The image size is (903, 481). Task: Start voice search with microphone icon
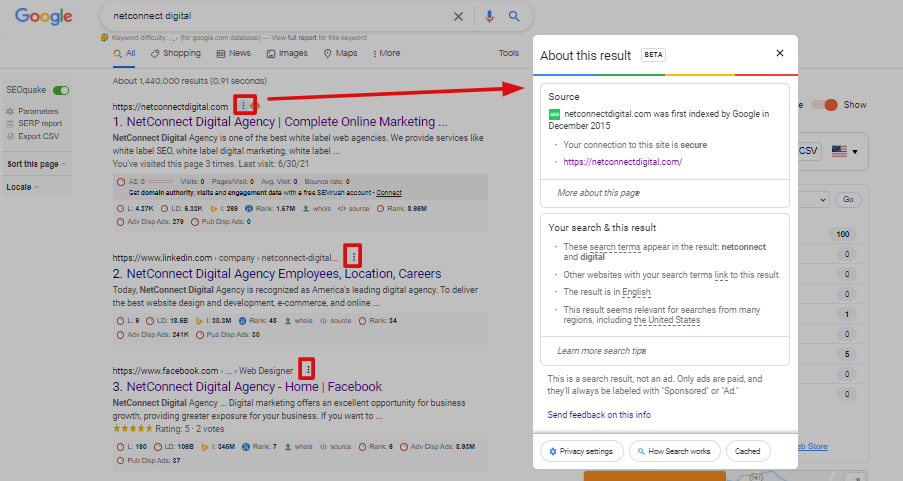pyautogui.click(x=489, y=17)
